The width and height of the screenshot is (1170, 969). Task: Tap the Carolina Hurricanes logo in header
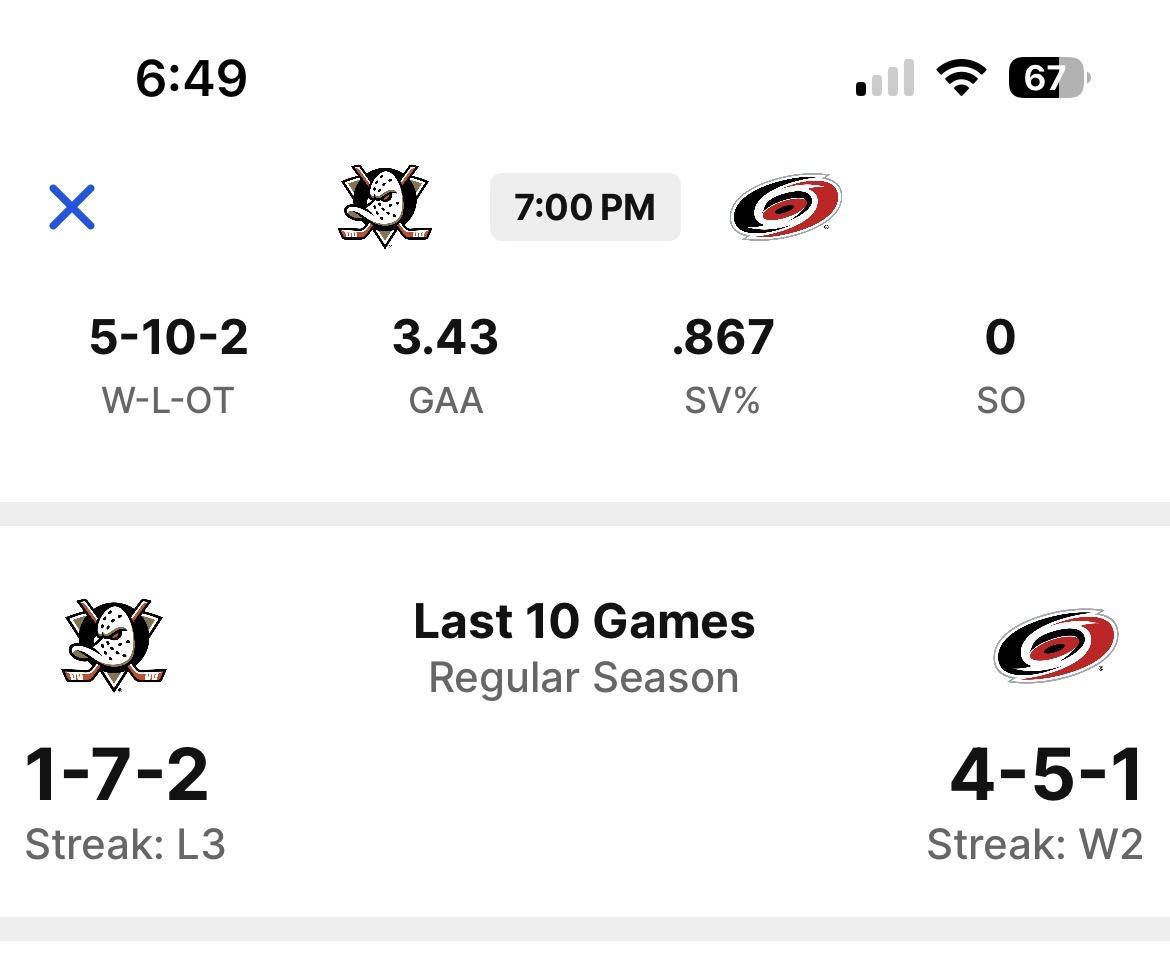pyautogui.click(x=785, y=206)
